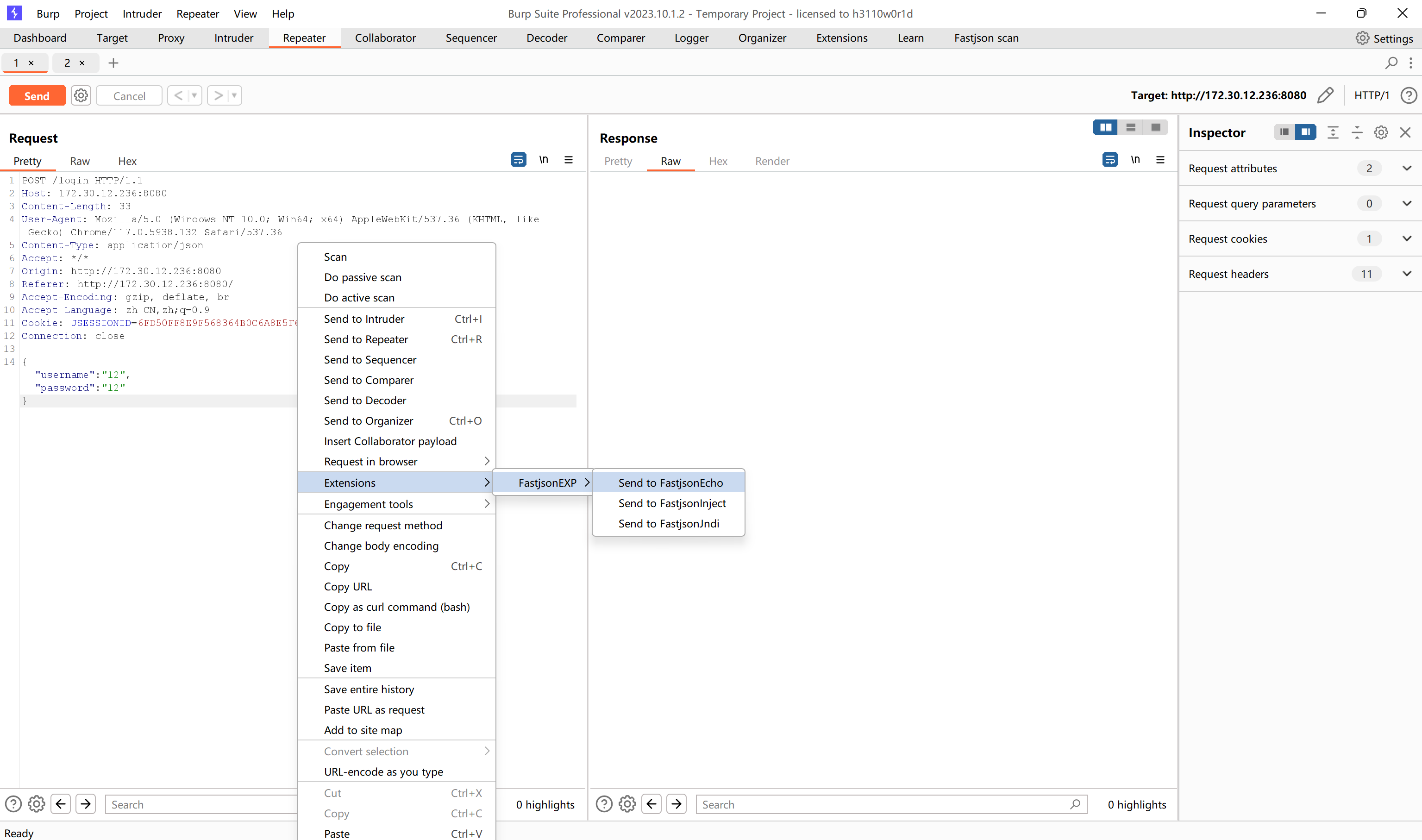The width and height of the screenshot is (1422, 840).
Task: Click the orange Send button
Action: pyautogui.click(x=37, y=96)
